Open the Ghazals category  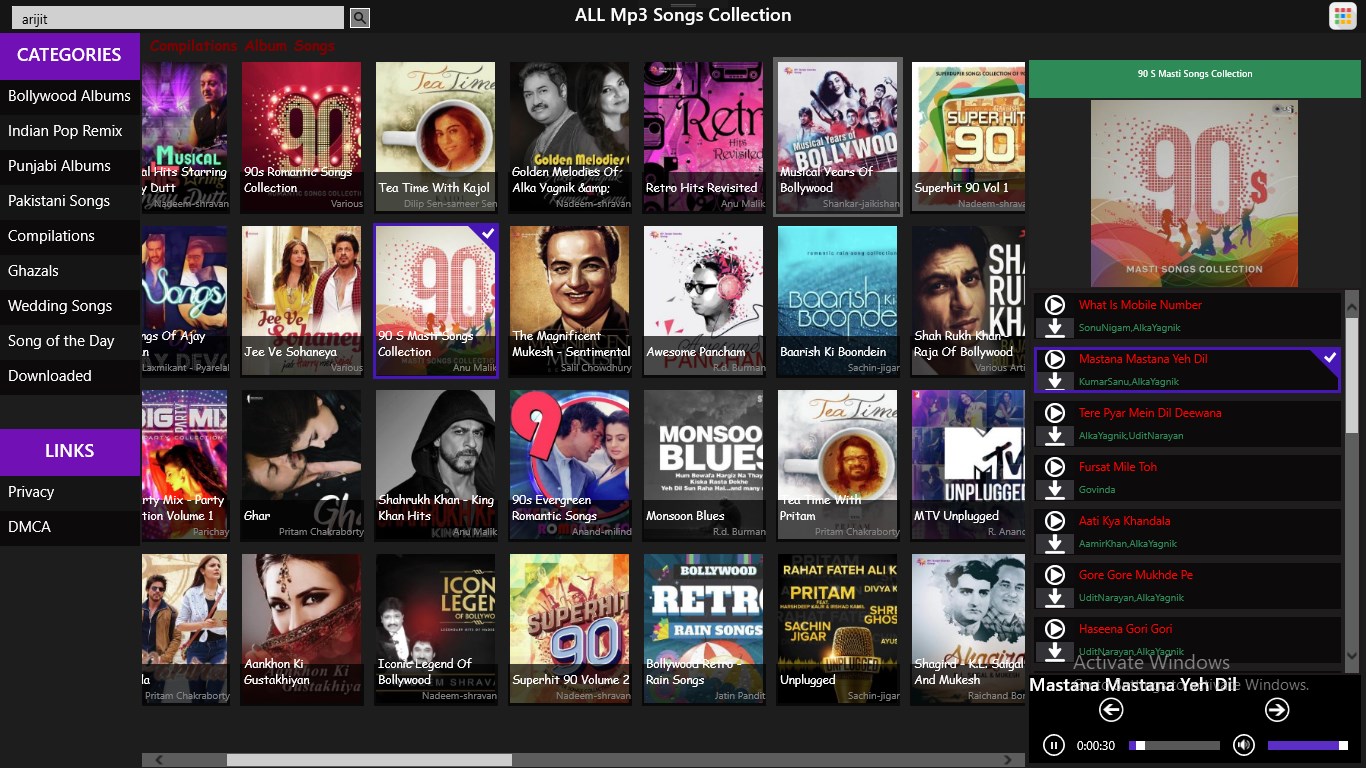tap(70, 271)
